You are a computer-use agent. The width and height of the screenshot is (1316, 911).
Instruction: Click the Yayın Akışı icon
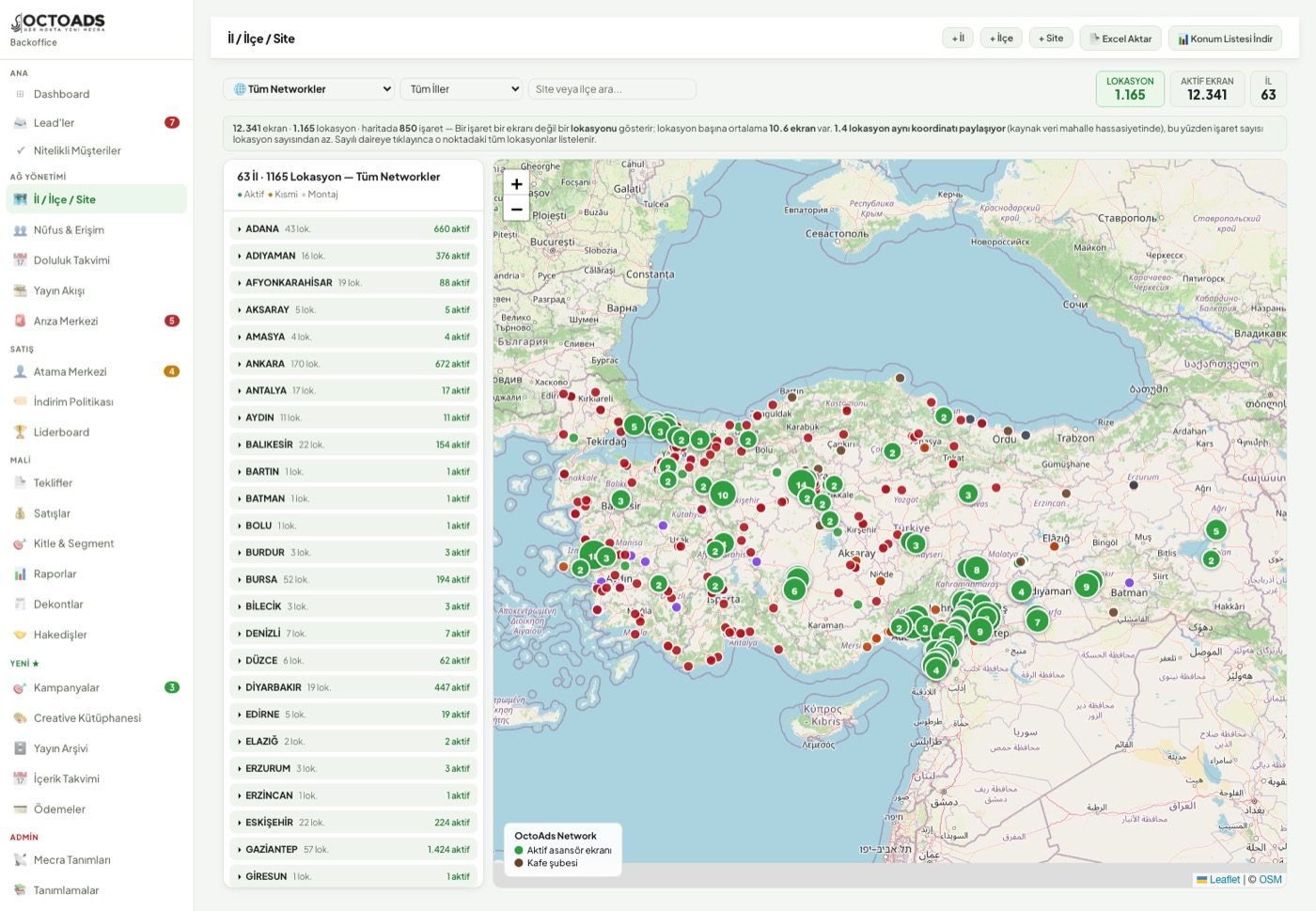20,291
